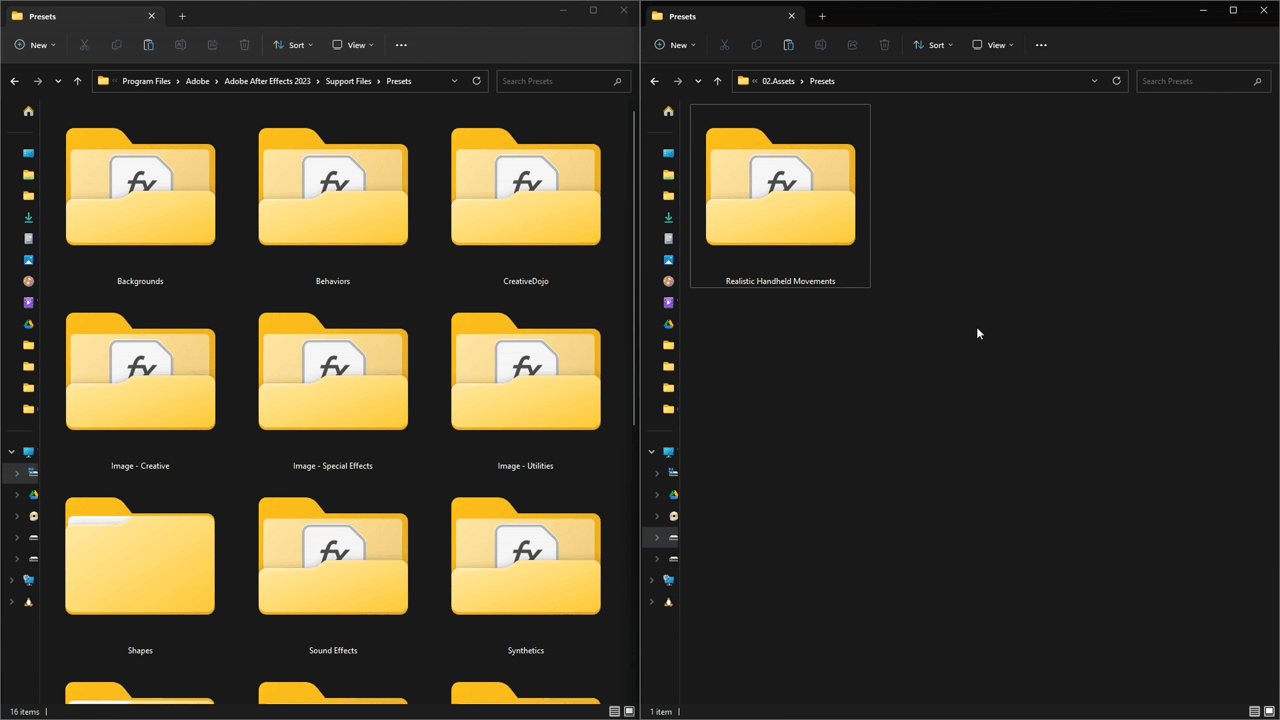The width and height of the screenshot is (1280, 720).
Task: Open Desktop from the After Effects Presets window sidebar
Action: [x=28, y=153]
